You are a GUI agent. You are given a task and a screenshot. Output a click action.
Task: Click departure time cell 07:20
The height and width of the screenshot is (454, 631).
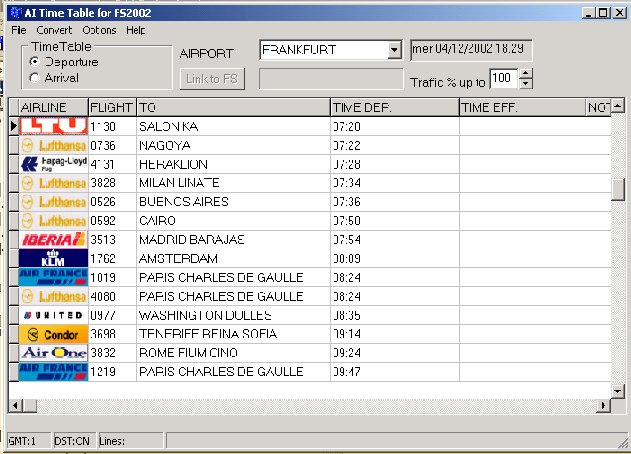click(395, 126)
